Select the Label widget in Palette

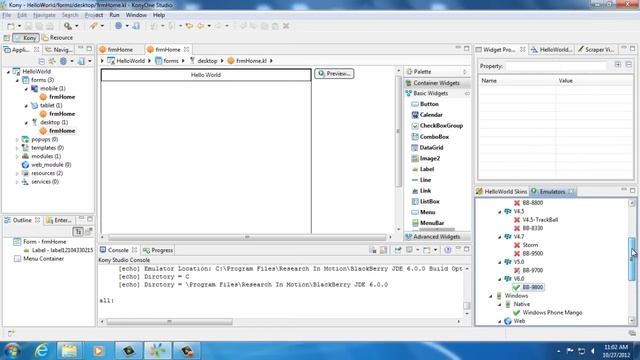pos(422,169)
